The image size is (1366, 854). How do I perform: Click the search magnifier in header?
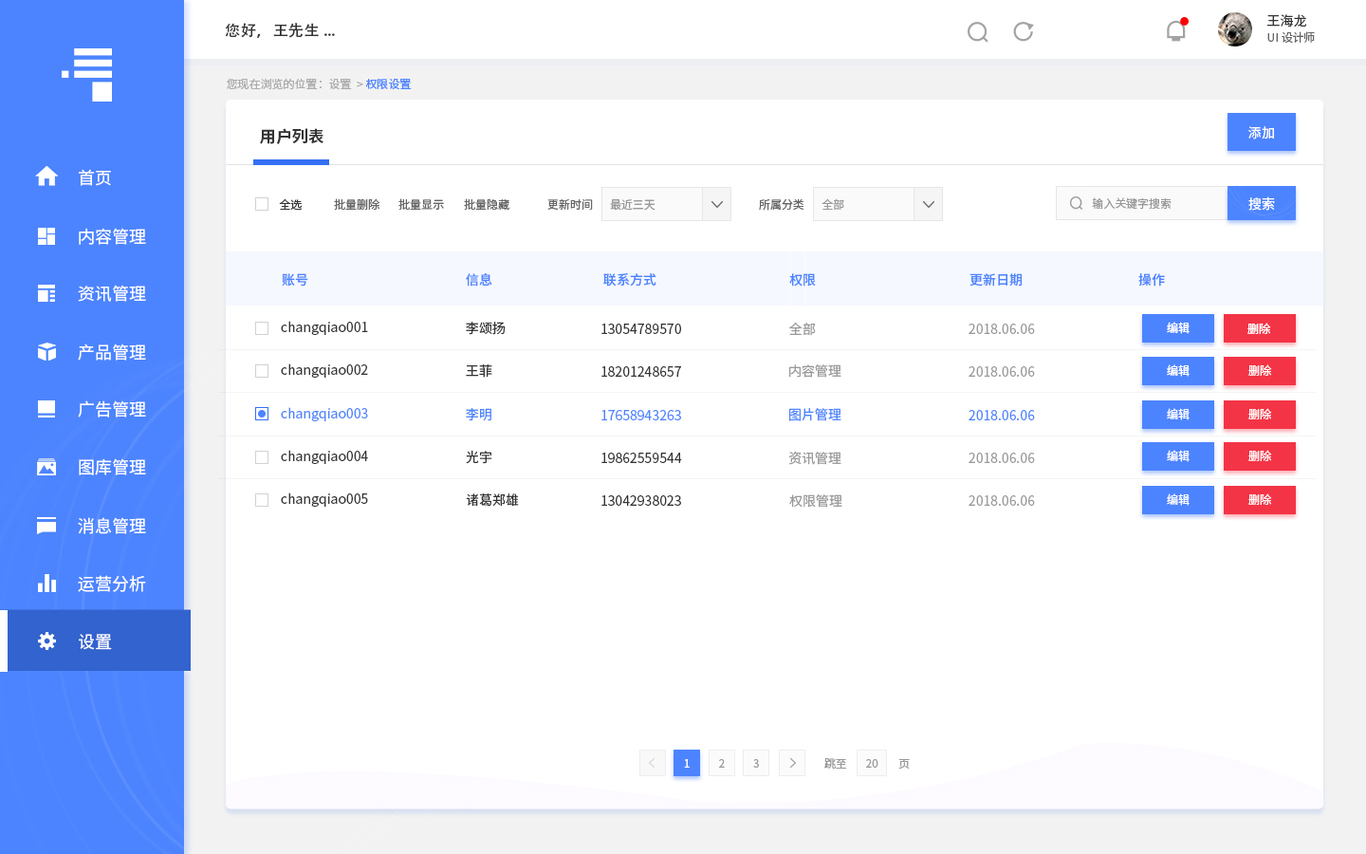coord(978,32)
